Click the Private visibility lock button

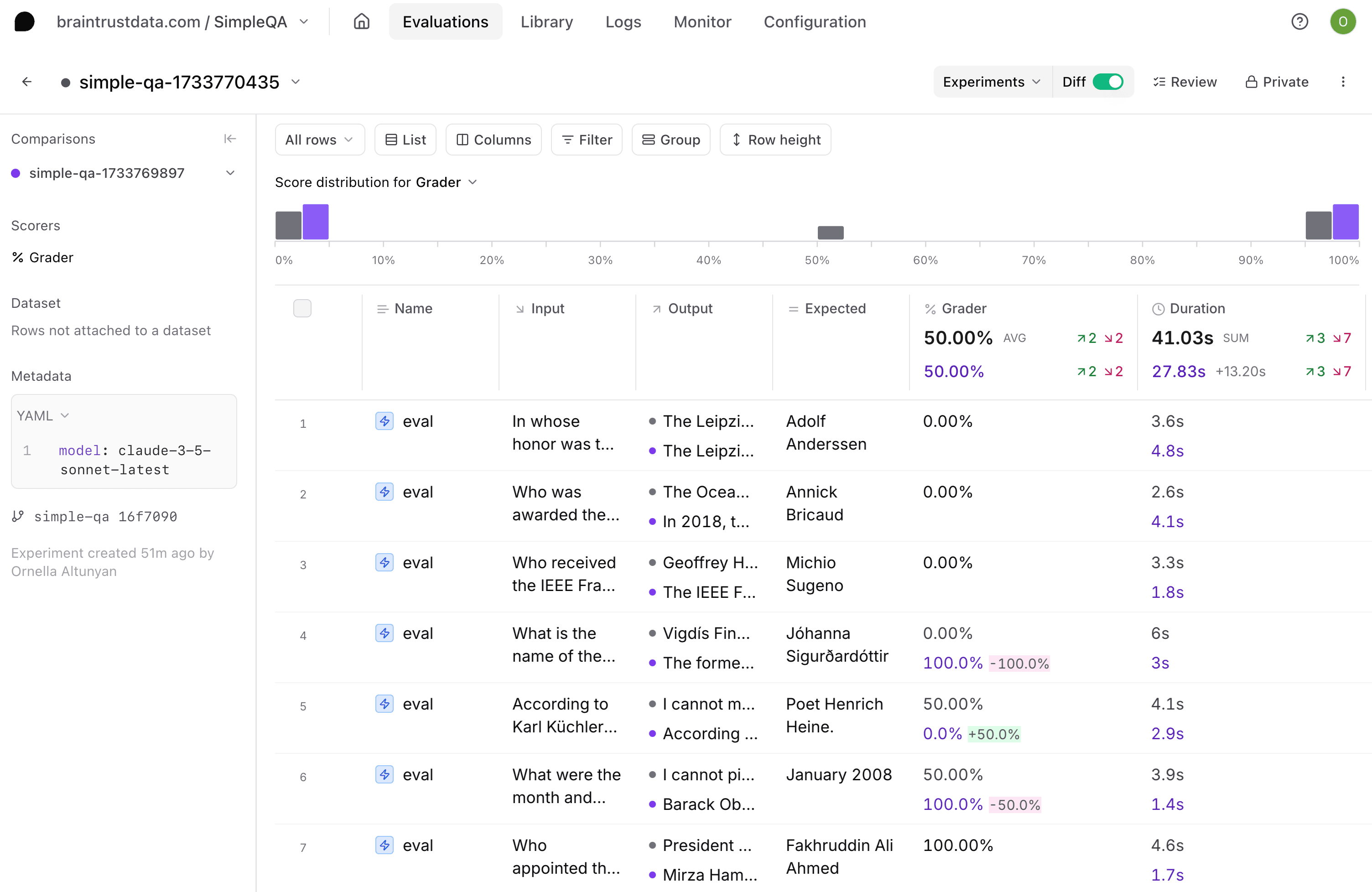coord(1277,82)
